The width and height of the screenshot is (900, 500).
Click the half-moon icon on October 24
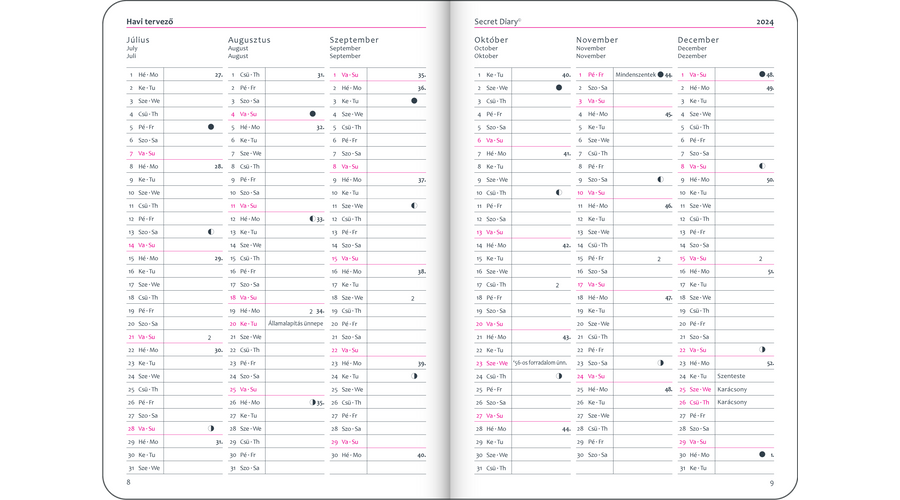coord(559,376)
